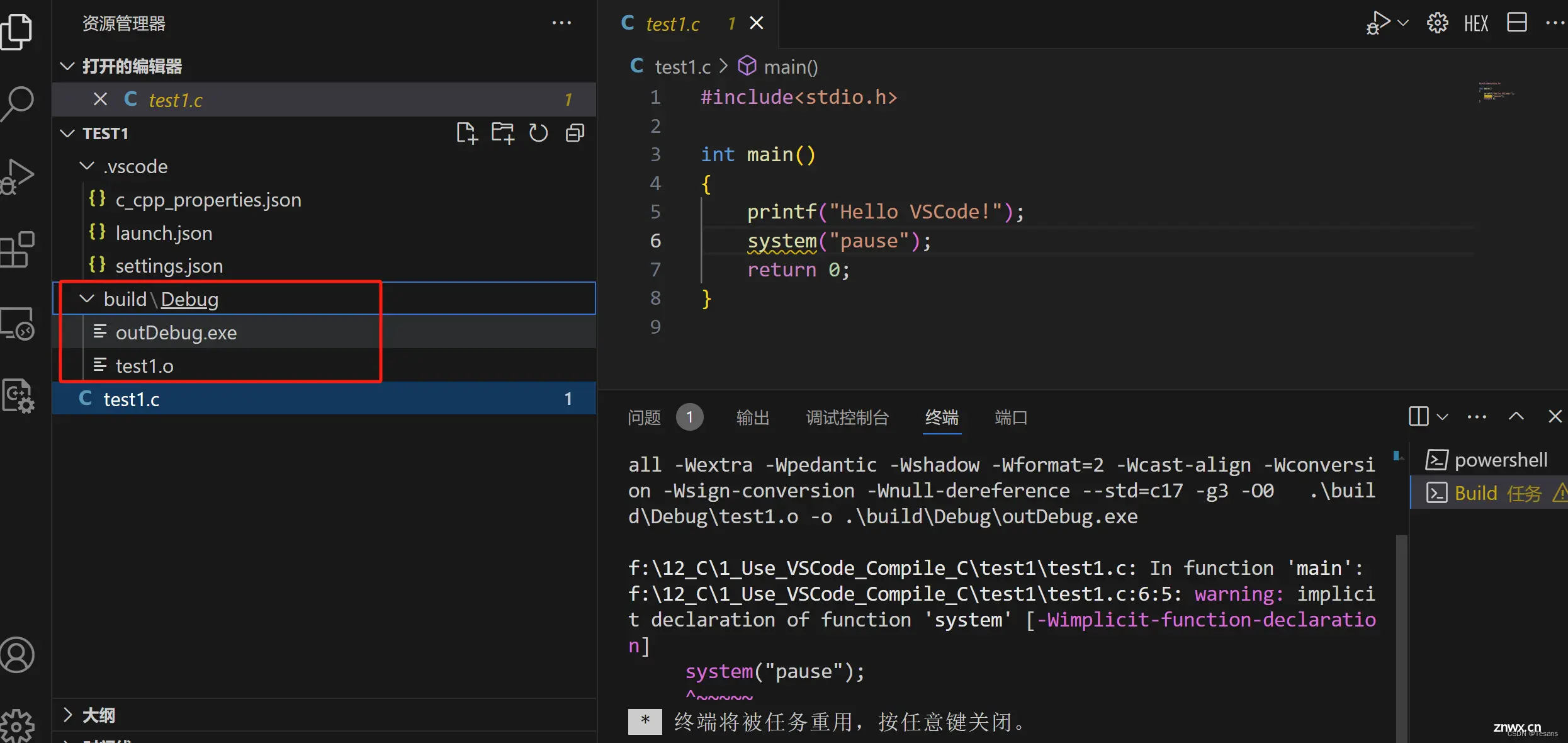The width and height of the screenshot is (1568, 743).
Task: Switch to the Problems tab
Action: tap(644, 417)
